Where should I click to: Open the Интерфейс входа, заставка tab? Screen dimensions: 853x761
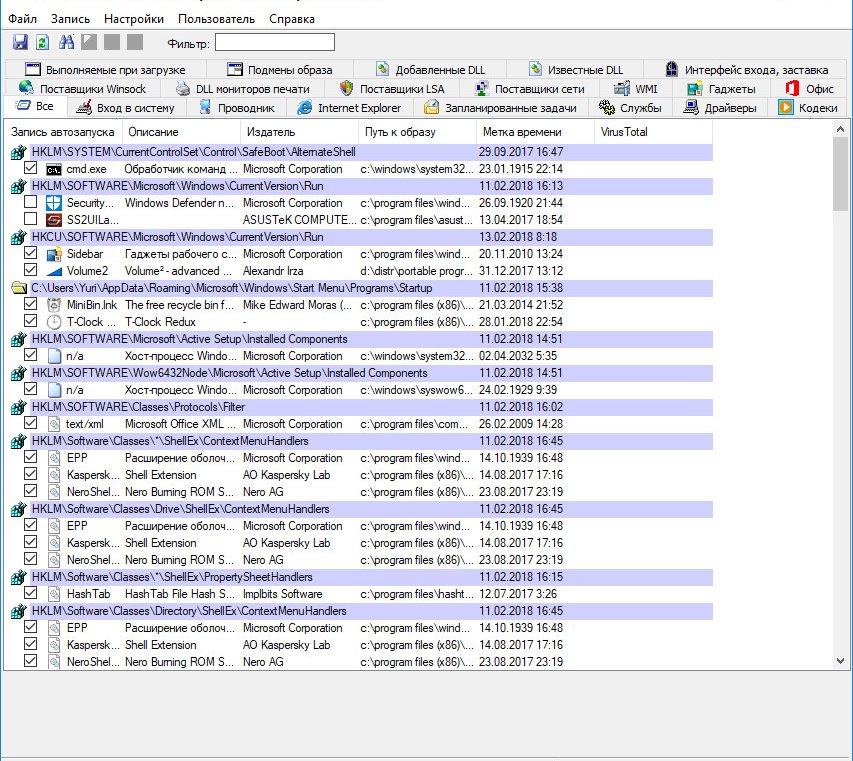click(x=746, y=70)
